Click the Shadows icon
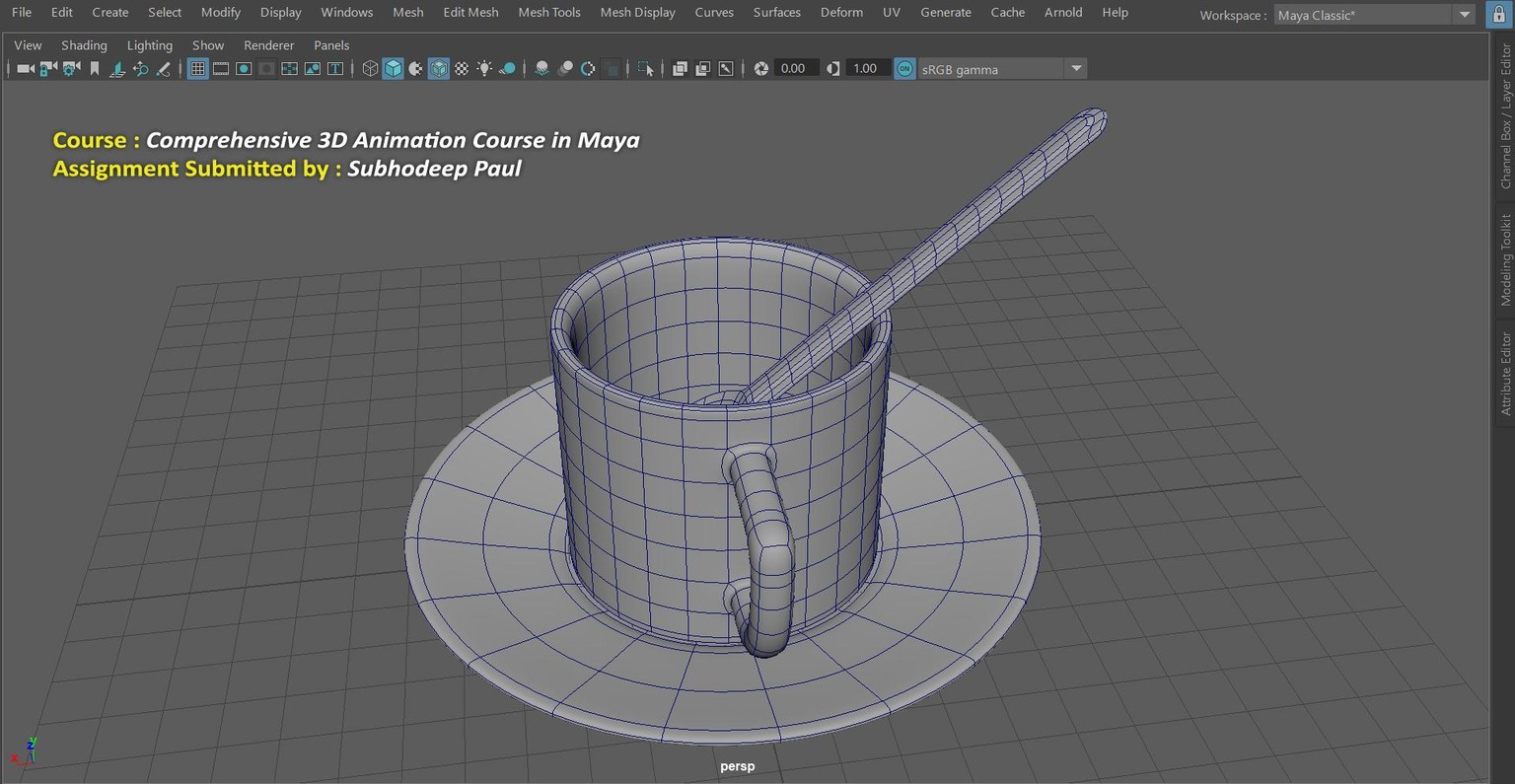 pos(507,69)
